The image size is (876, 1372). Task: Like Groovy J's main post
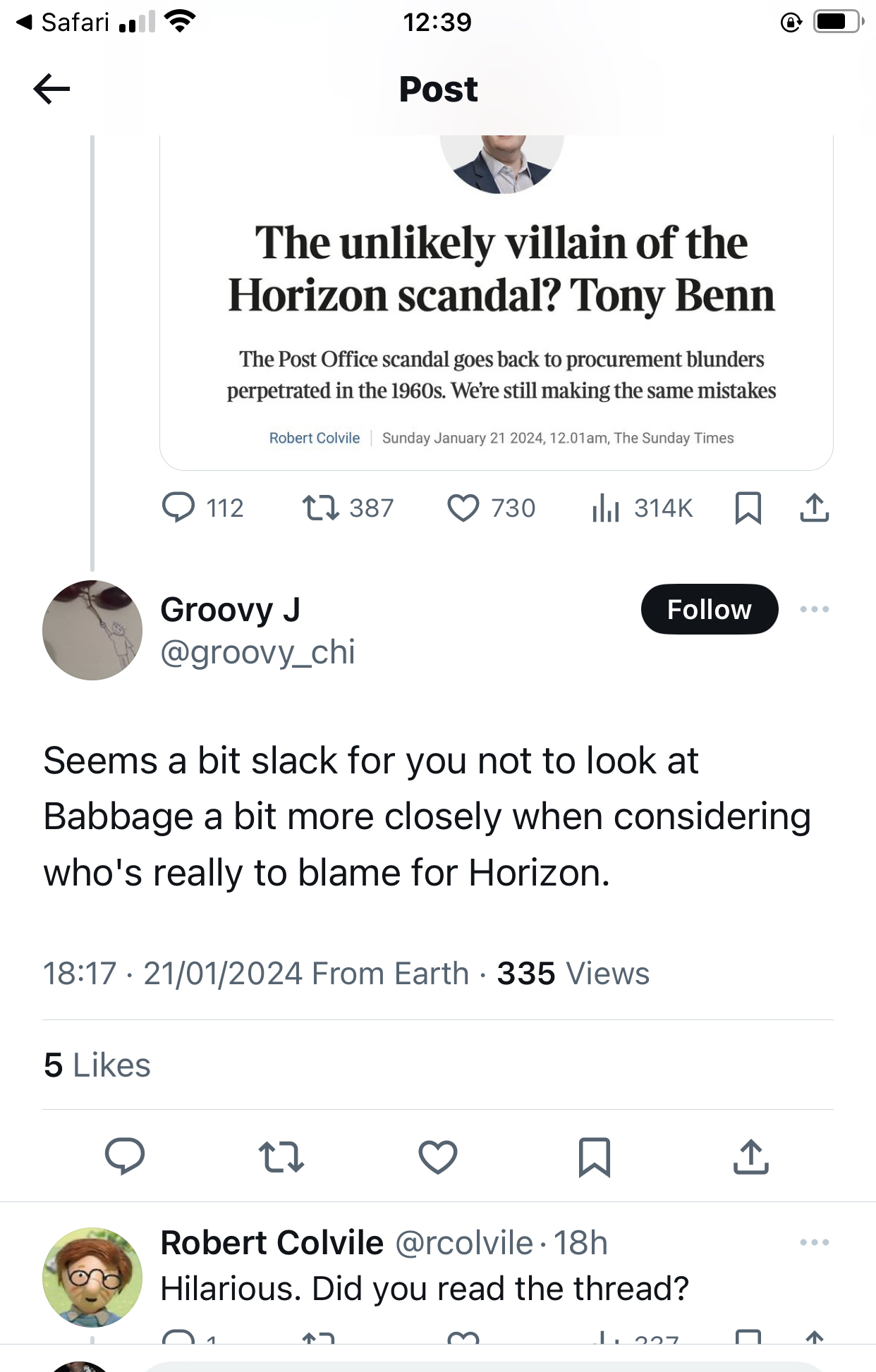pyautogui.click(x=438, y=1156)
